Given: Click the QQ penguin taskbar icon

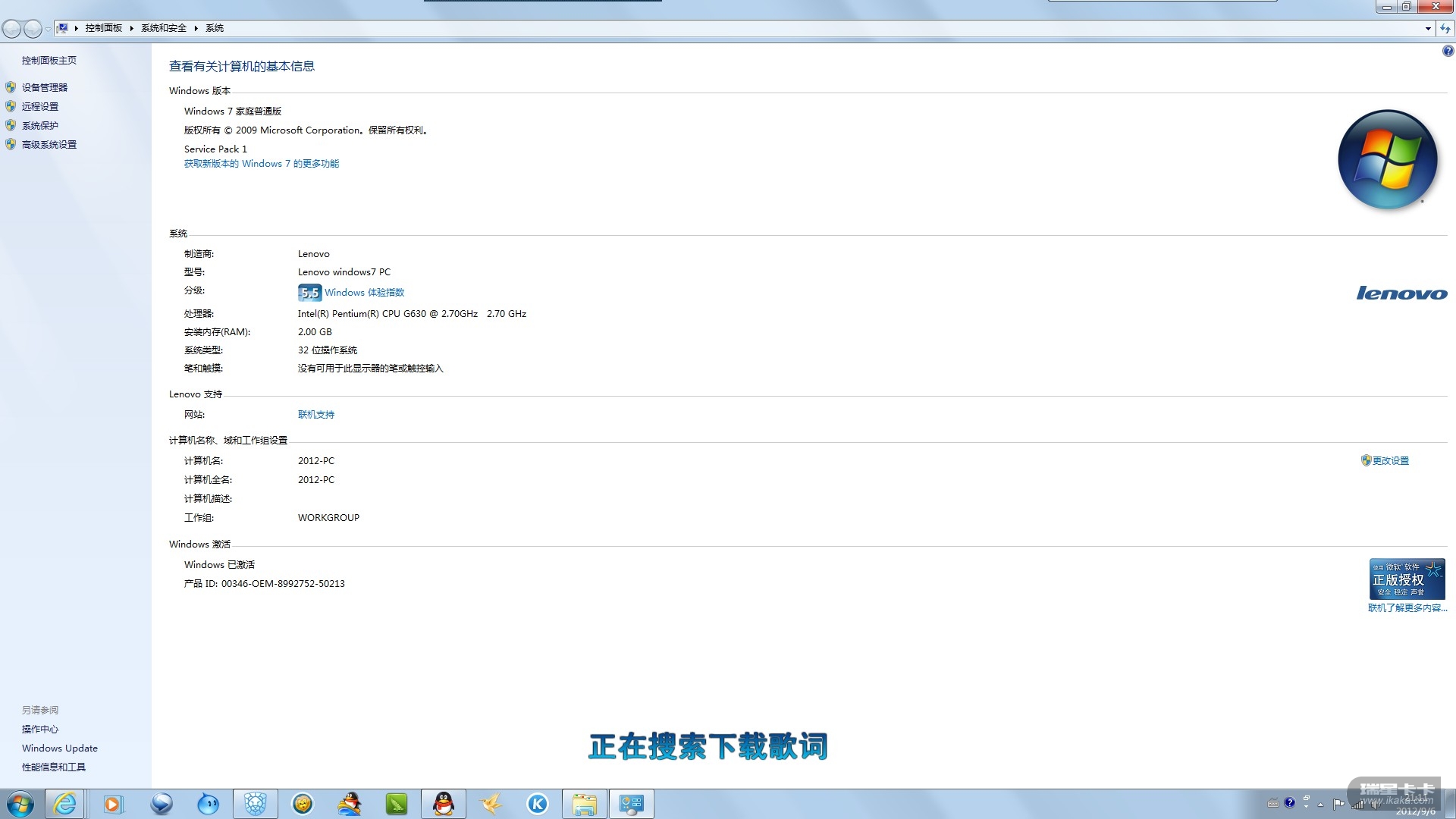Looking at the screenshot, I should pos(444,804).
